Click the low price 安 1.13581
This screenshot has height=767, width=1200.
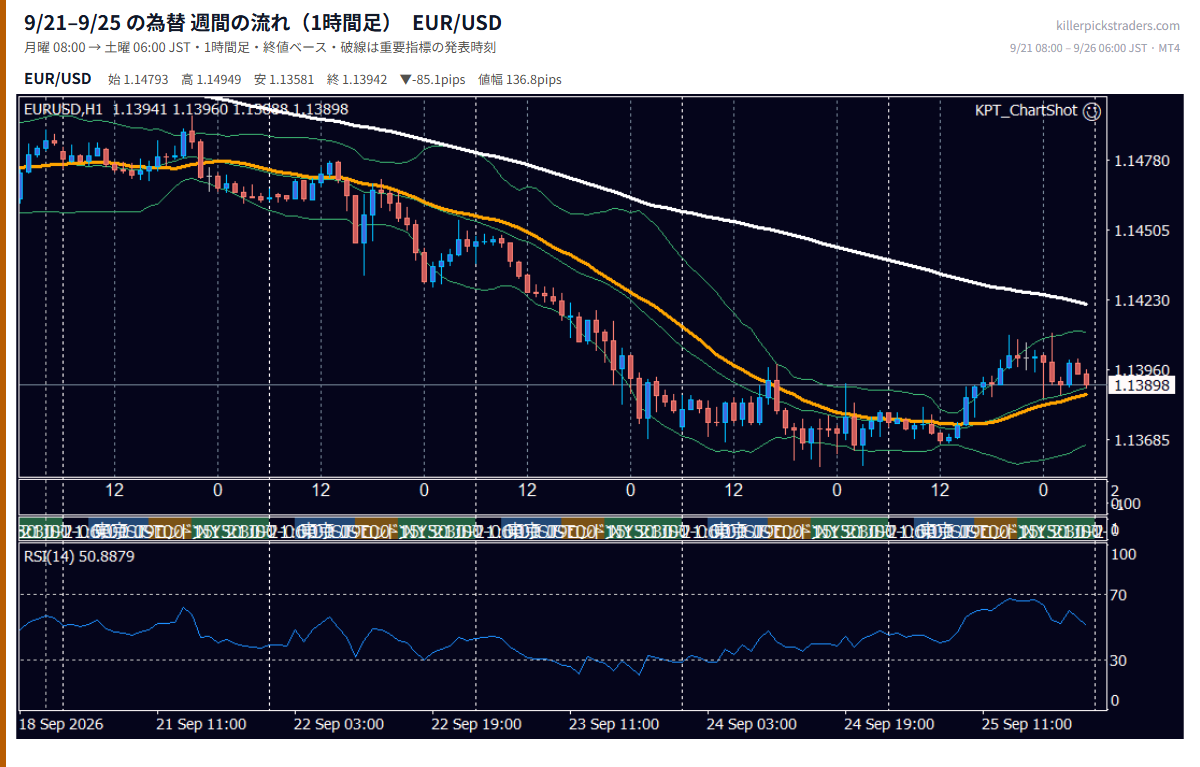pyautogui.click(x=285, y=79)
